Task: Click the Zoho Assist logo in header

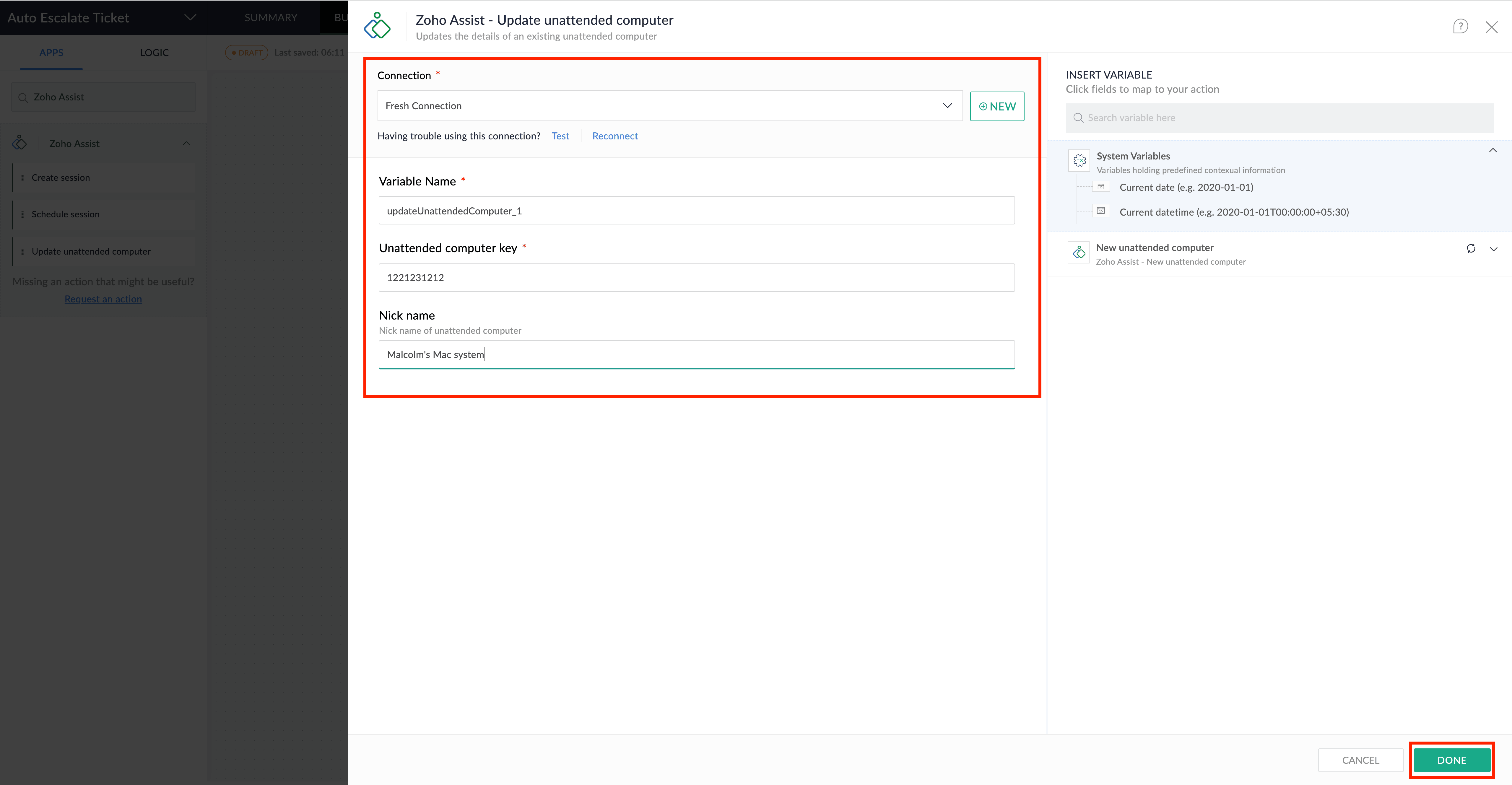Action: tap(378, 26)
